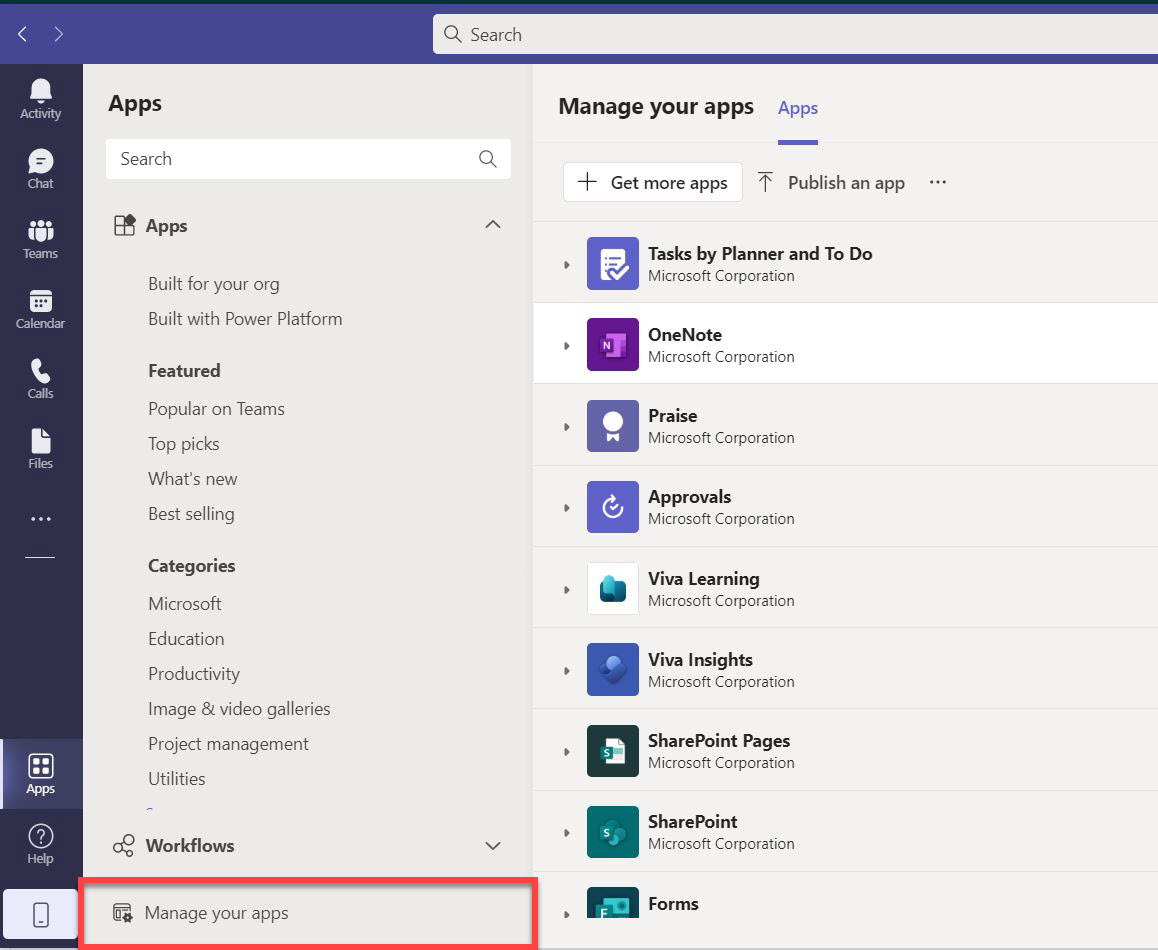
Task: Expand the Viva Insights row arrow
Action: coord(566,671)
